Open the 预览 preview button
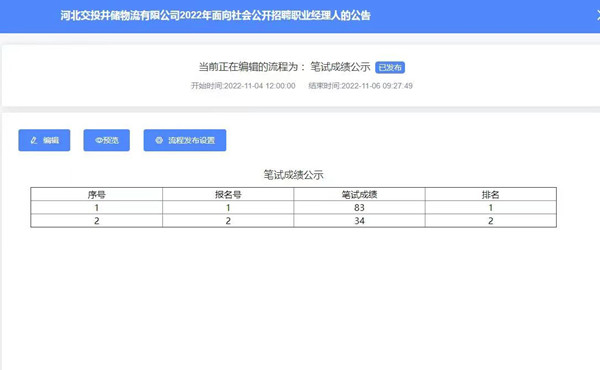The width and height of the screenshot is (600, 370). tap(106, 140)
